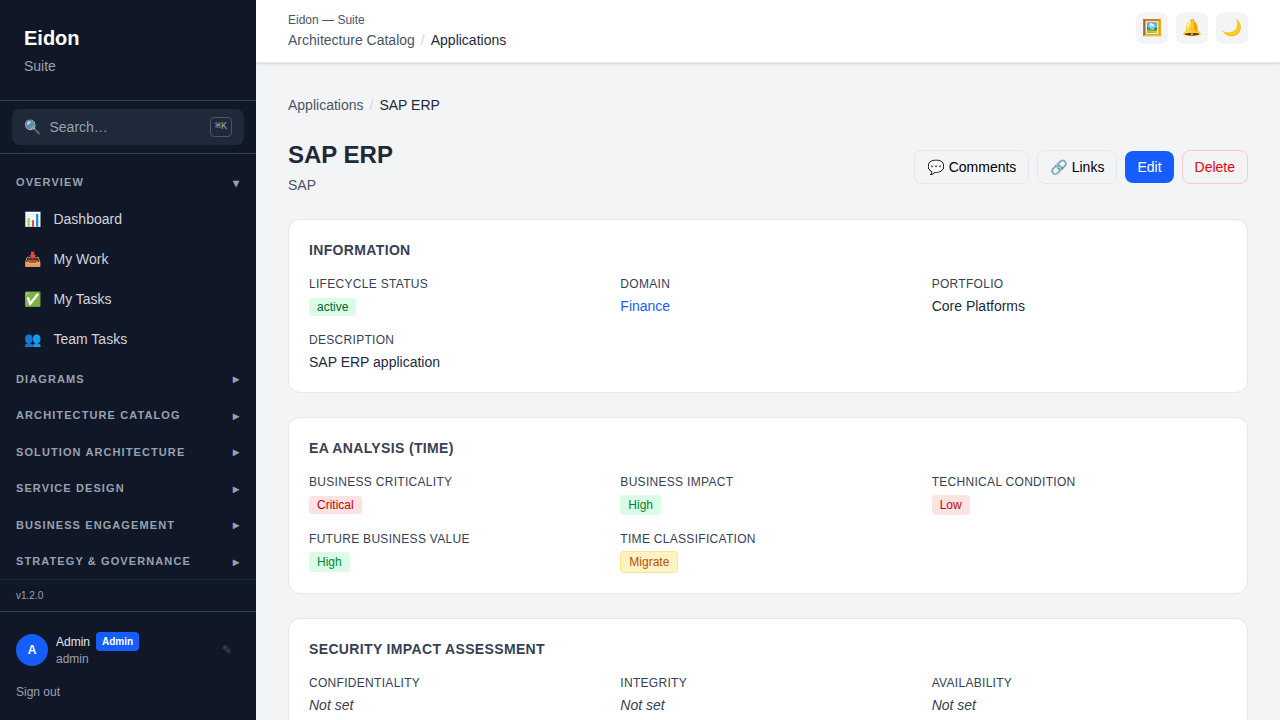Open My Tasks in sidebar

128,299
